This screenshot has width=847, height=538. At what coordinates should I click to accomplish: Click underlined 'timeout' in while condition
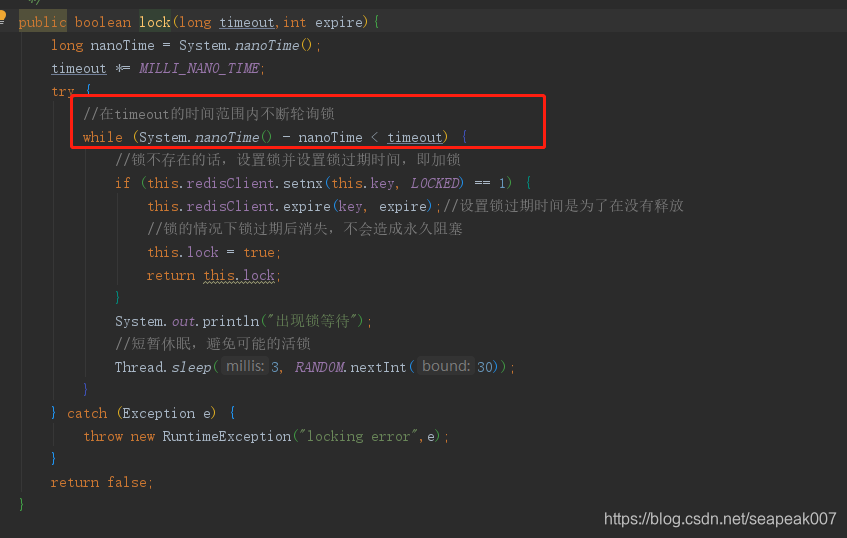(414, 138)
